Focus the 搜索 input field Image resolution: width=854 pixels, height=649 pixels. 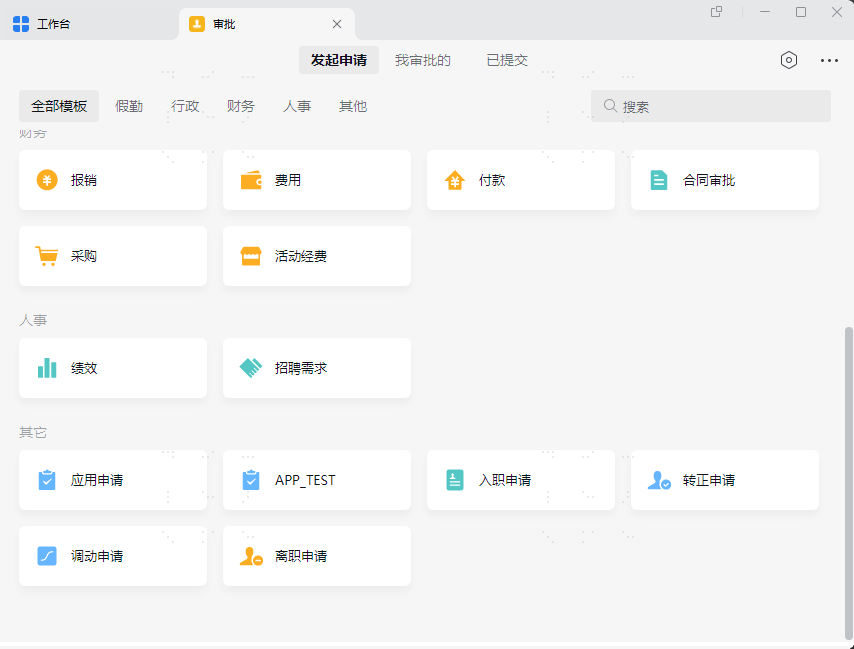(711, 106)
